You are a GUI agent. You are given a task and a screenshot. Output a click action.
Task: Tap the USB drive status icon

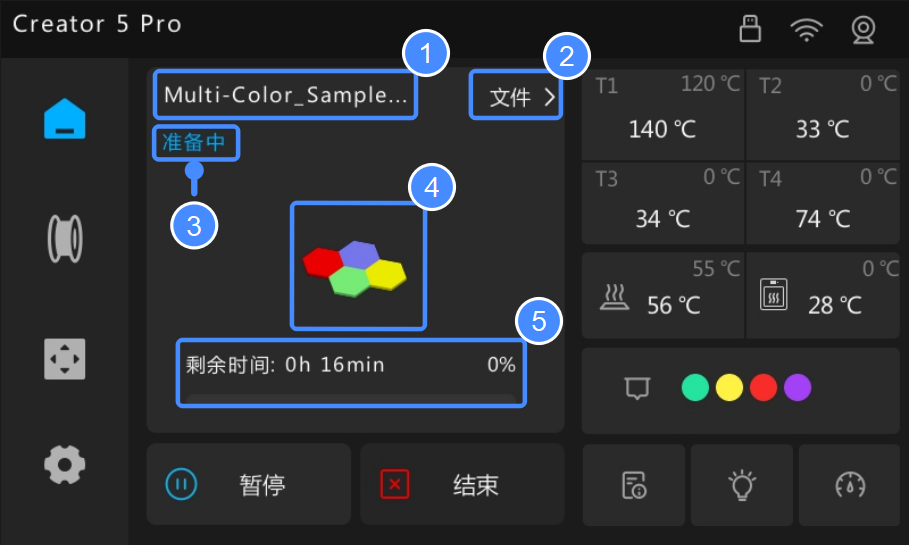point(750,28)
